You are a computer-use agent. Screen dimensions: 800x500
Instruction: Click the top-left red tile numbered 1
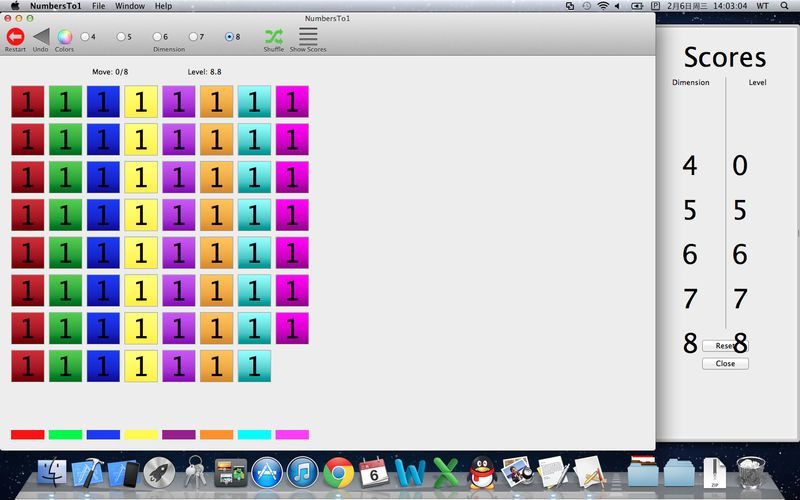(x=28, y=102)
